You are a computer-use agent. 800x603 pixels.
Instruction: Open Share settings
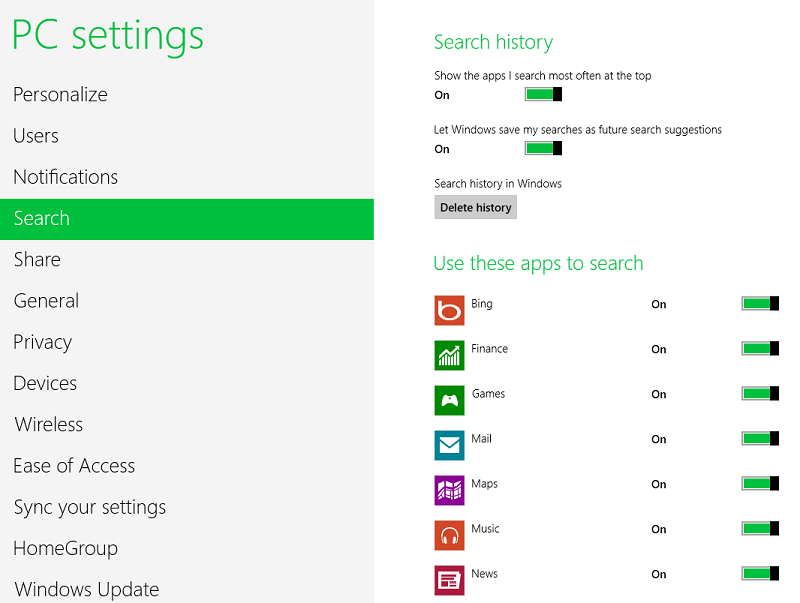187,260
